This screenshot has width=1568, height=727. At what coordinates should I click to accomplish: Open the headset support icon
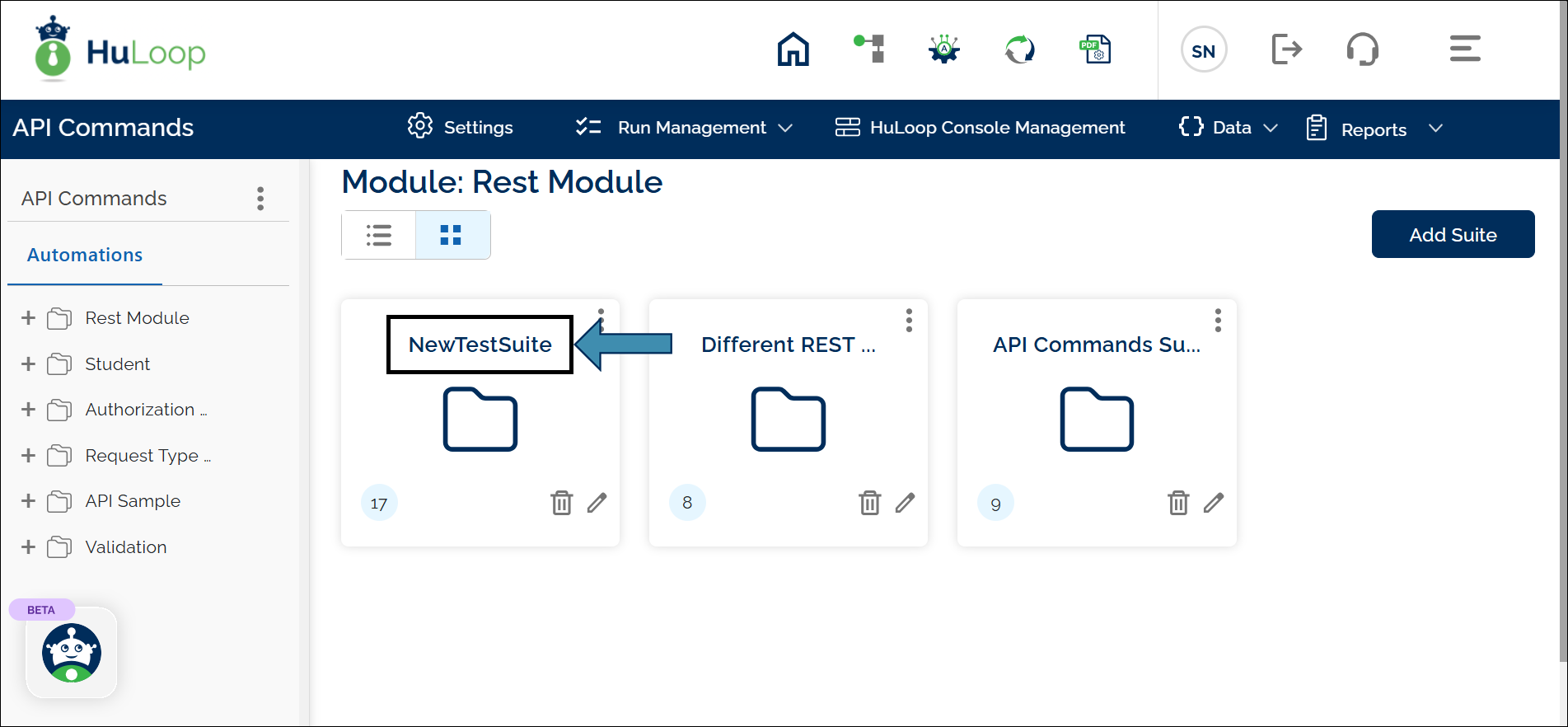1362,49
